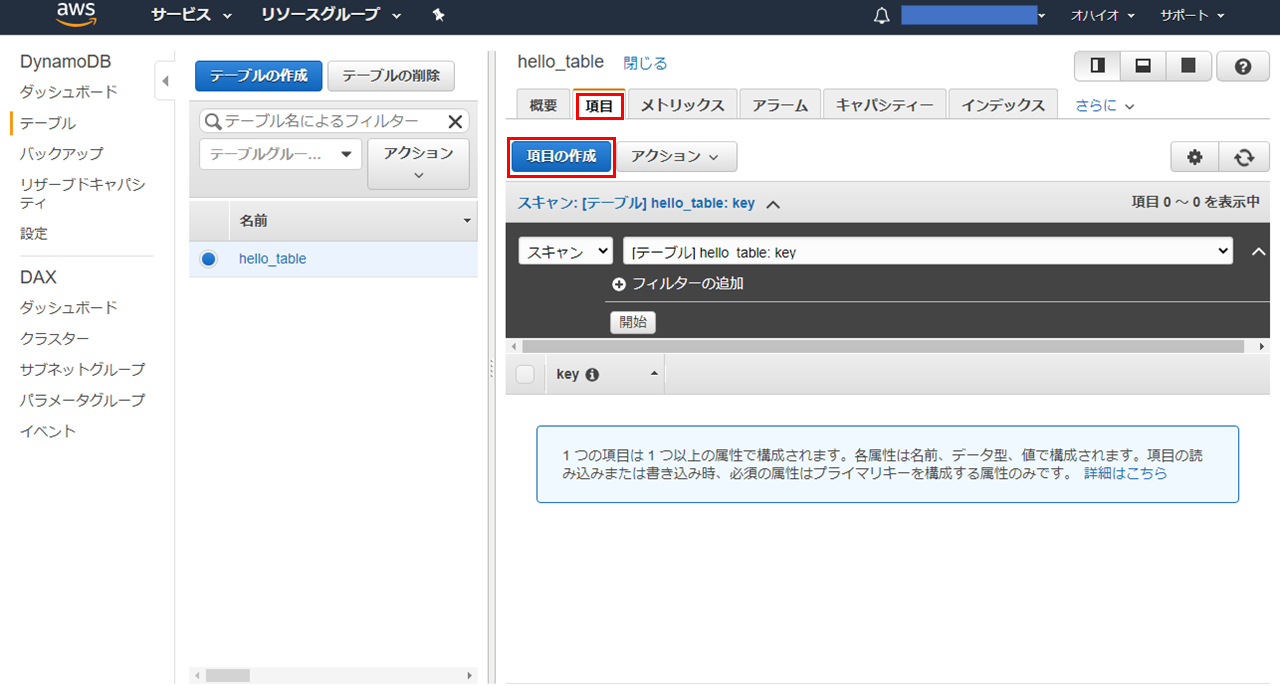Check the select-all items checkbox
The height and width of the screenshot is (686, 1280).
[x=525, y=375]
